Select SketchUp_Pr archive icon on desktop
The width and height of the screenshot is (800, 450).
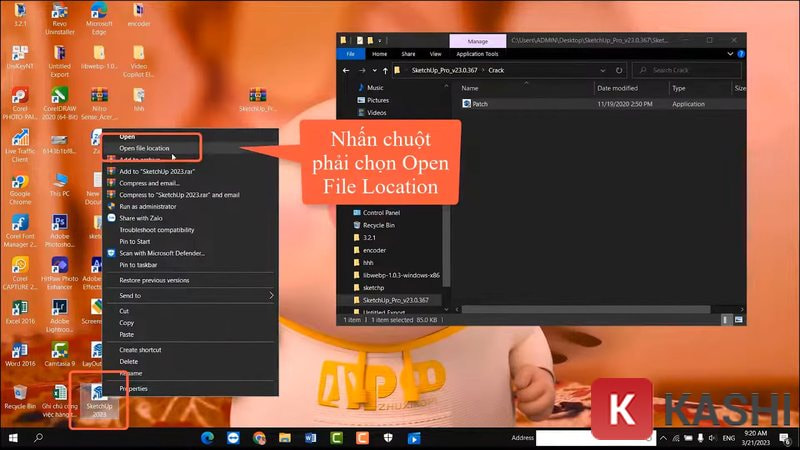(258, 100)
